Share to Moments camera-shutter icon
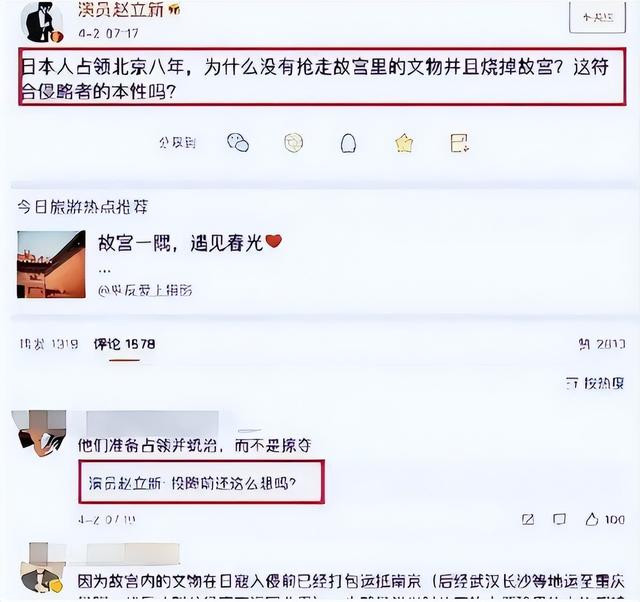This screenshot has height=602, width=640. click(293, 143)
